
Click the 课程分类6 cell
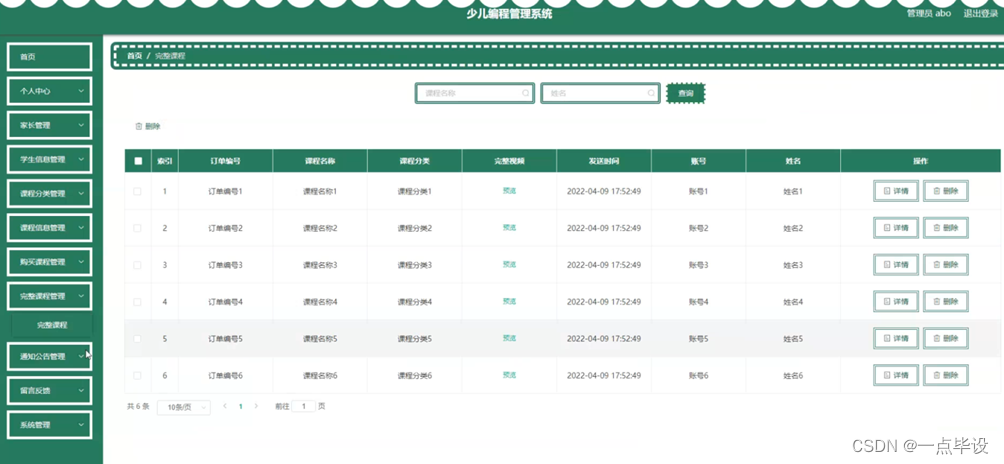coord(414,376)
